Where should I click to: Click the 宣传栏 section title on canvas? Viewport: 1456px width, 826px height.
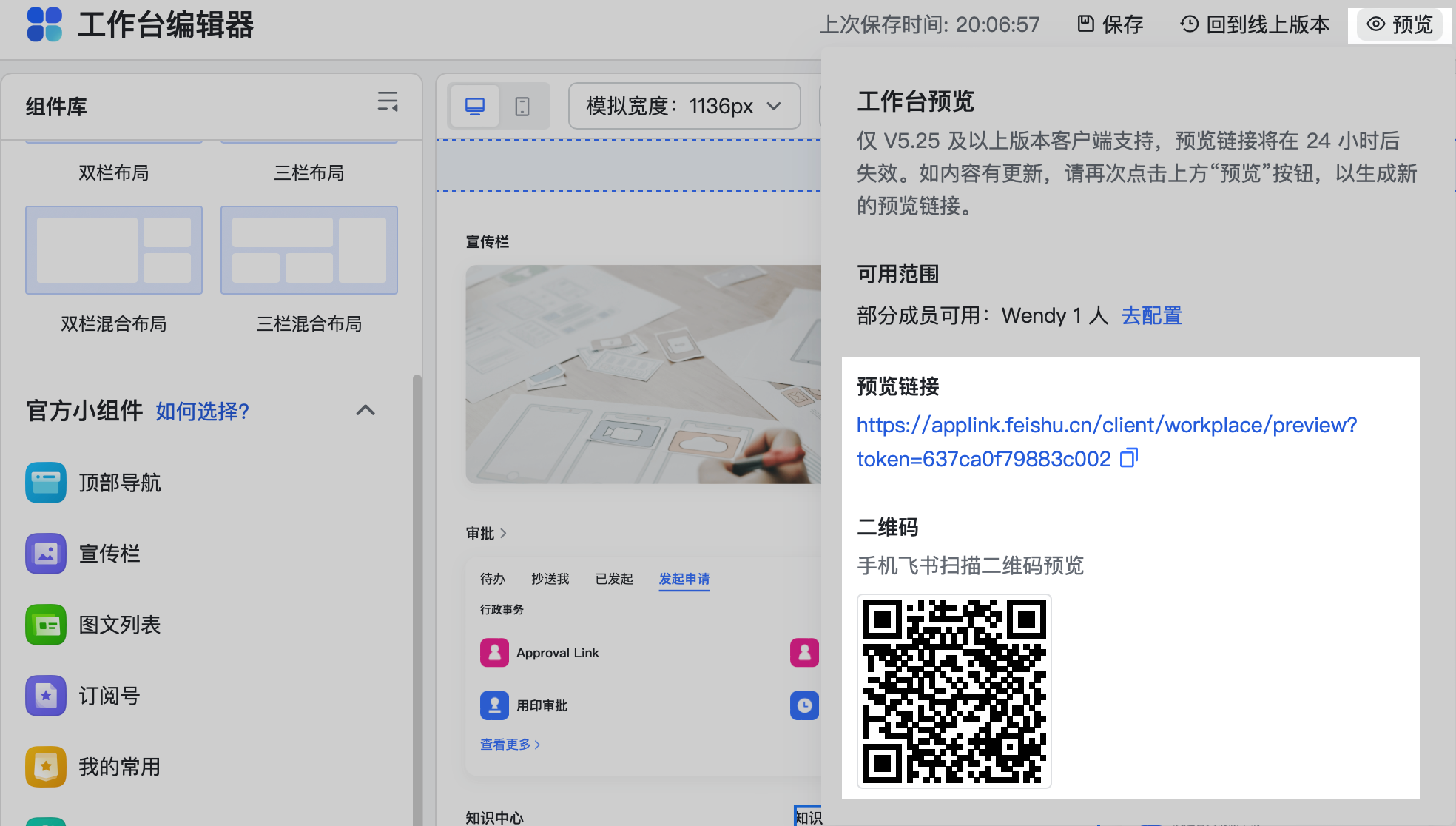pos(487,241)
